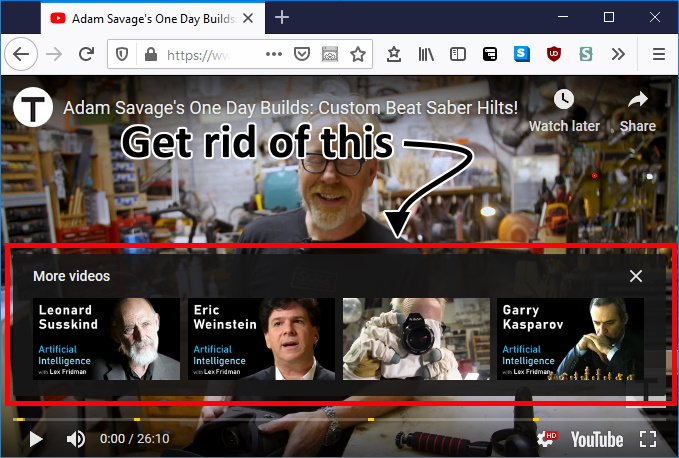The image size is (679, 458).
Task: Add video to Watch later
Action: (564, 111)
